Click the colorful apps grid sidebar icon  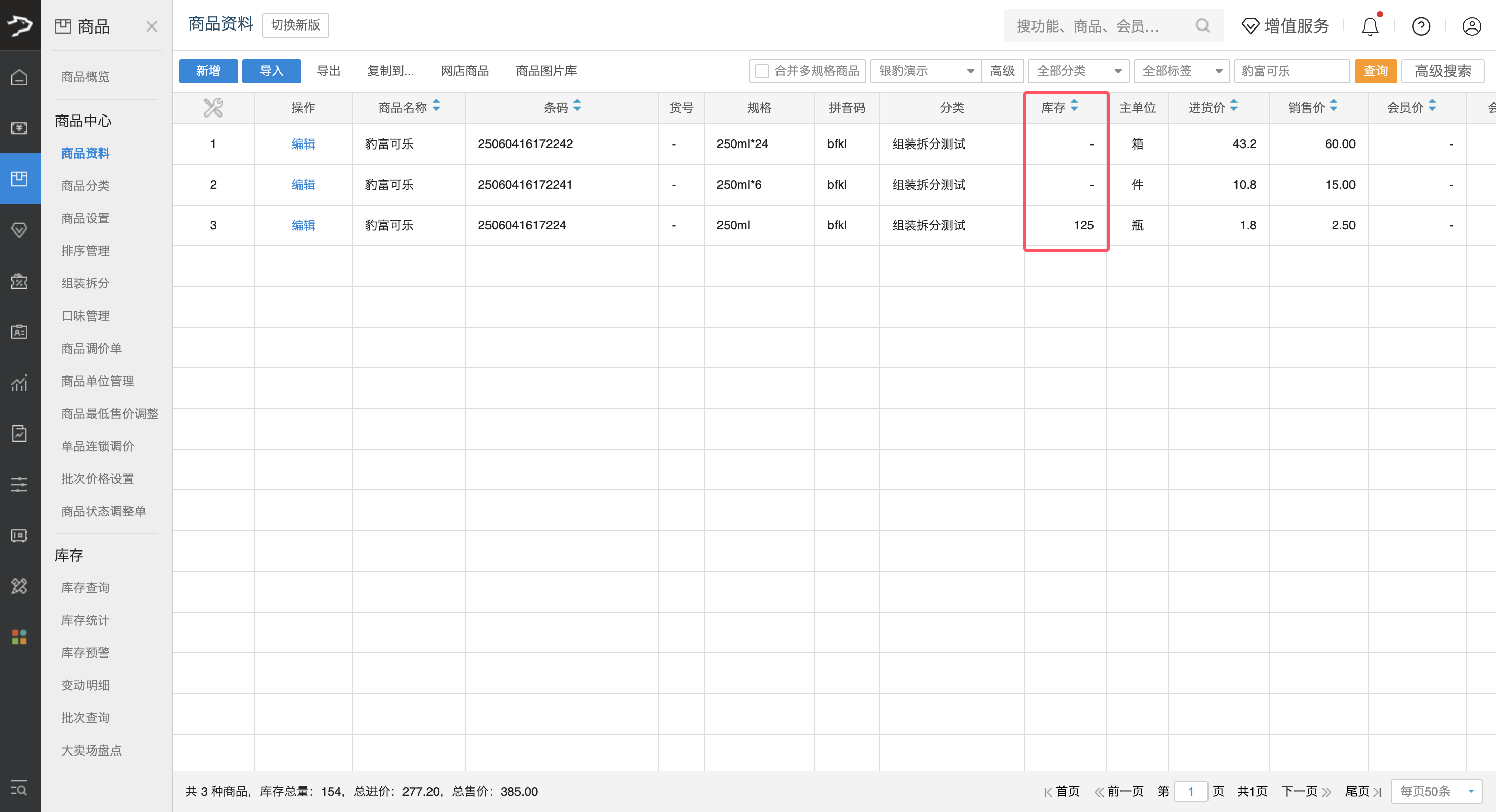click(x=20, y=637)
